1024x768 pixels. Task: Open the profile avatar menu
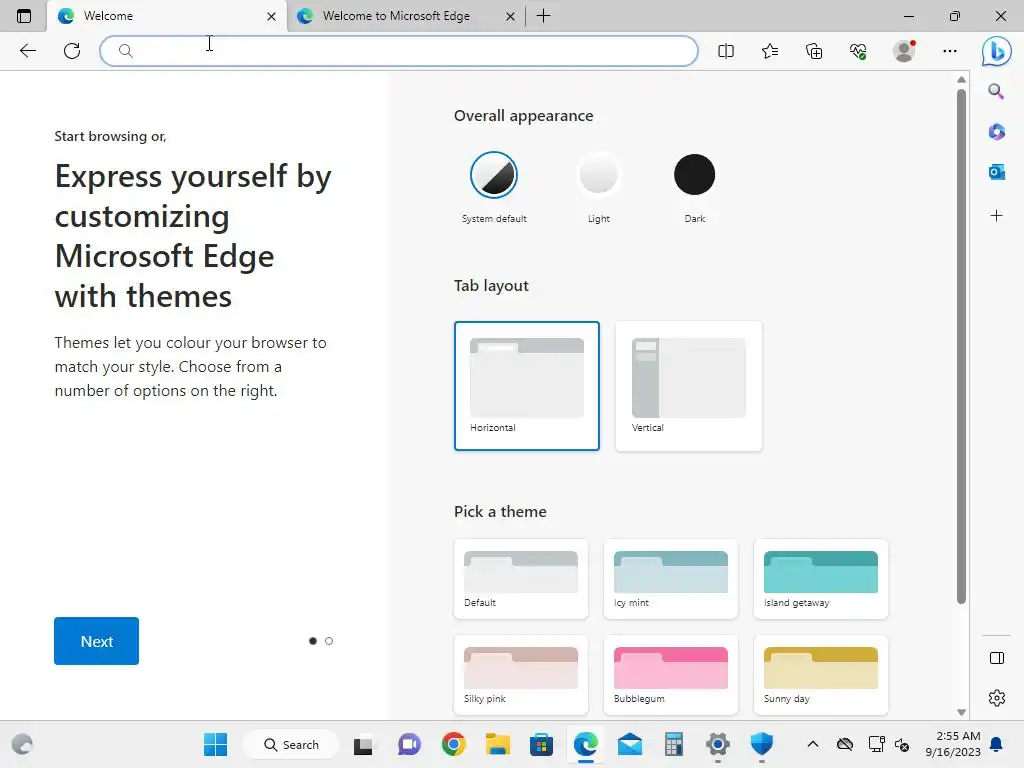tap(904, 51)
